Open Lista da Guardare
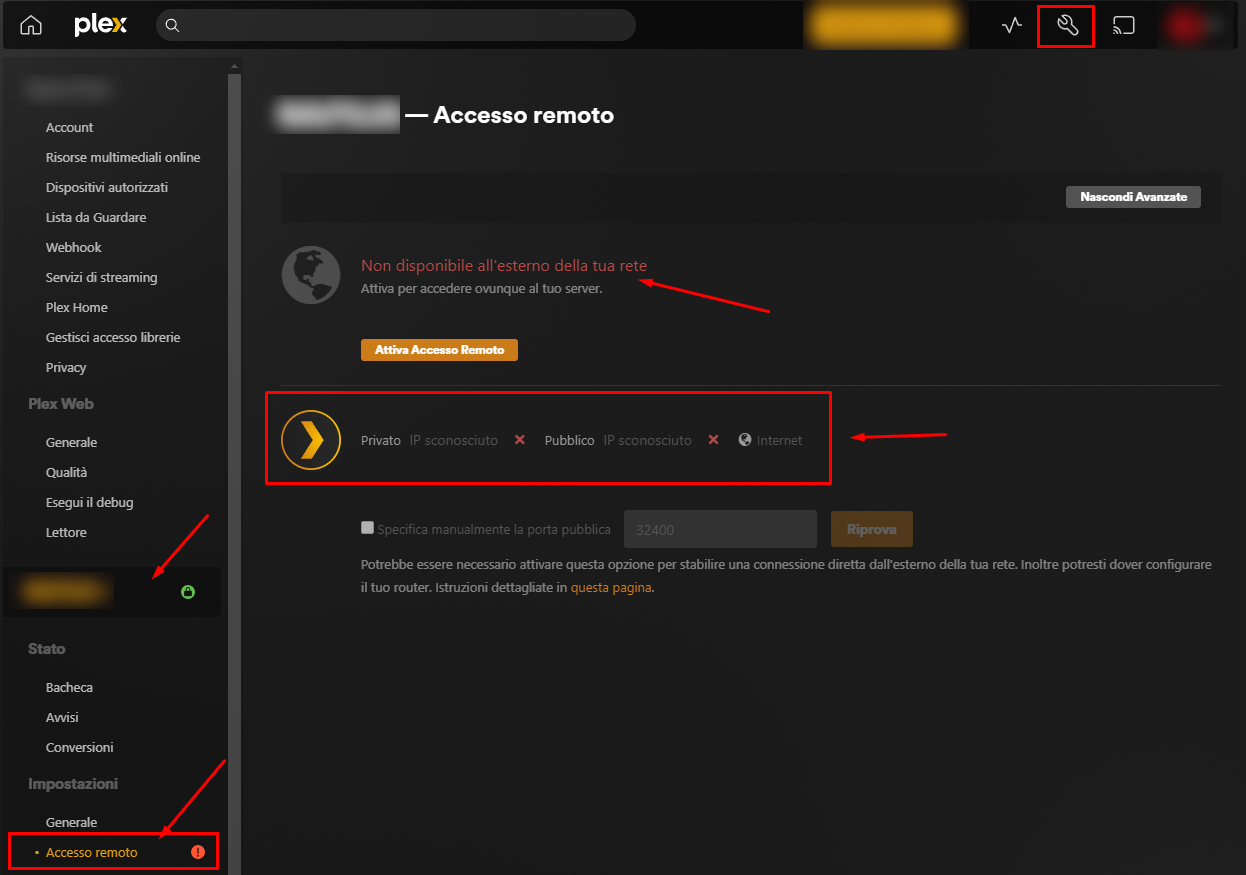Image resolution: width=1246 pixels, height=875 pixels. [96, 217]
